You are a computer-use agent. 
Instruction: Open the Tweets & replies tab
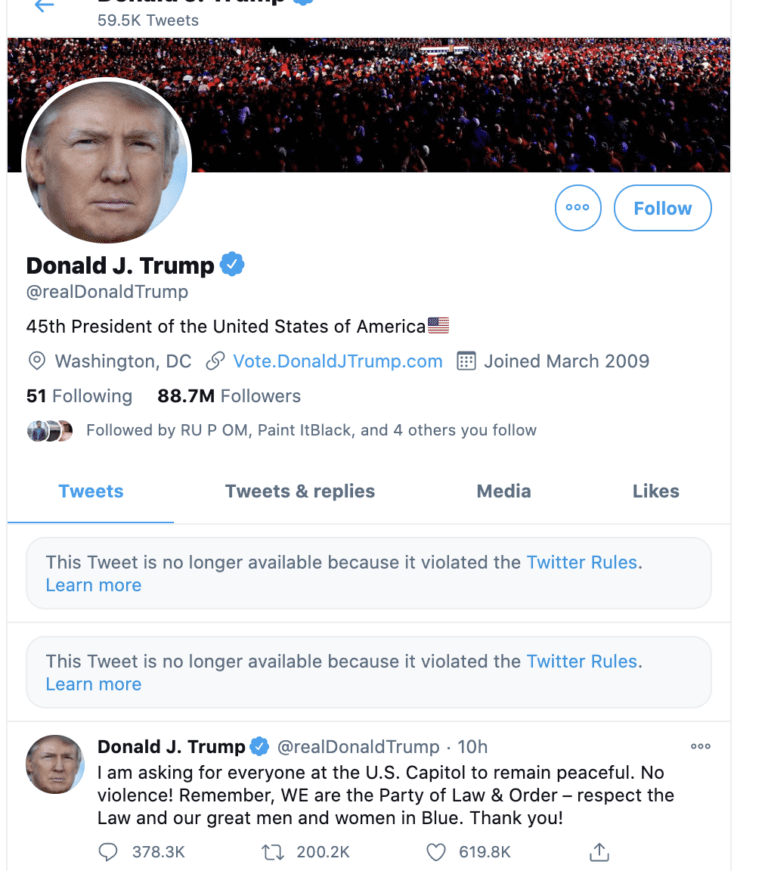[298, 491]
